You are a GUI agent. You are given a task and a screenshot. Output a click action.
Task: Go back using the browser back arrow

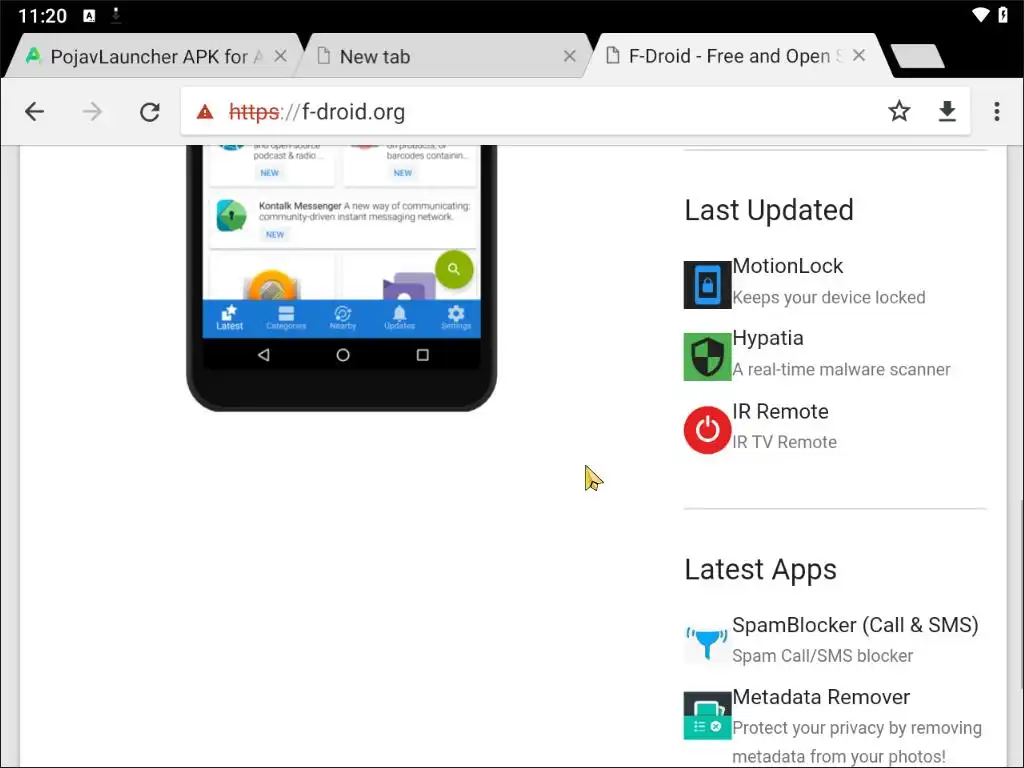click(x=35, y=112)
